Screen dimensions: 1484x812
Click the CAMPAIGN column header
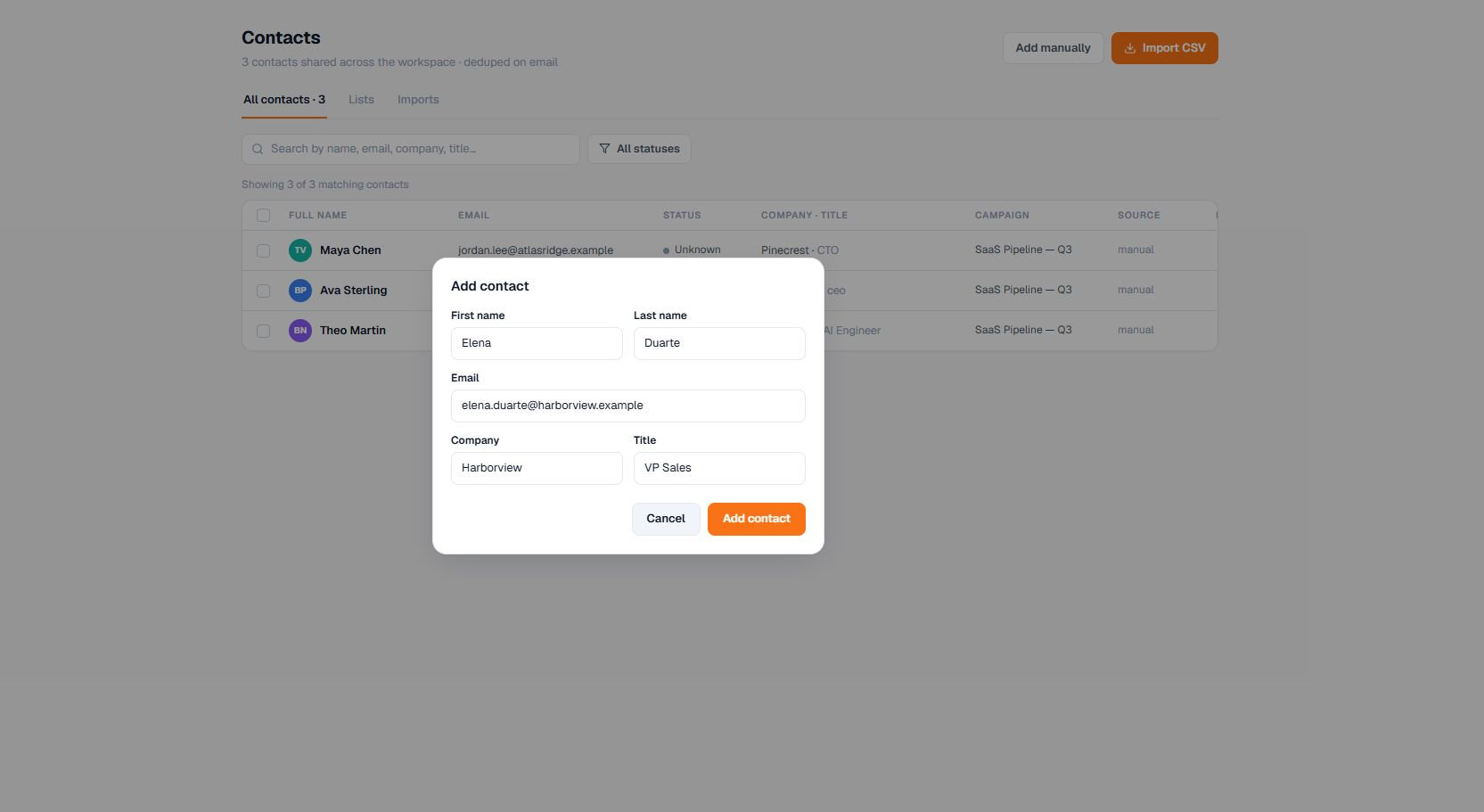1002,215
